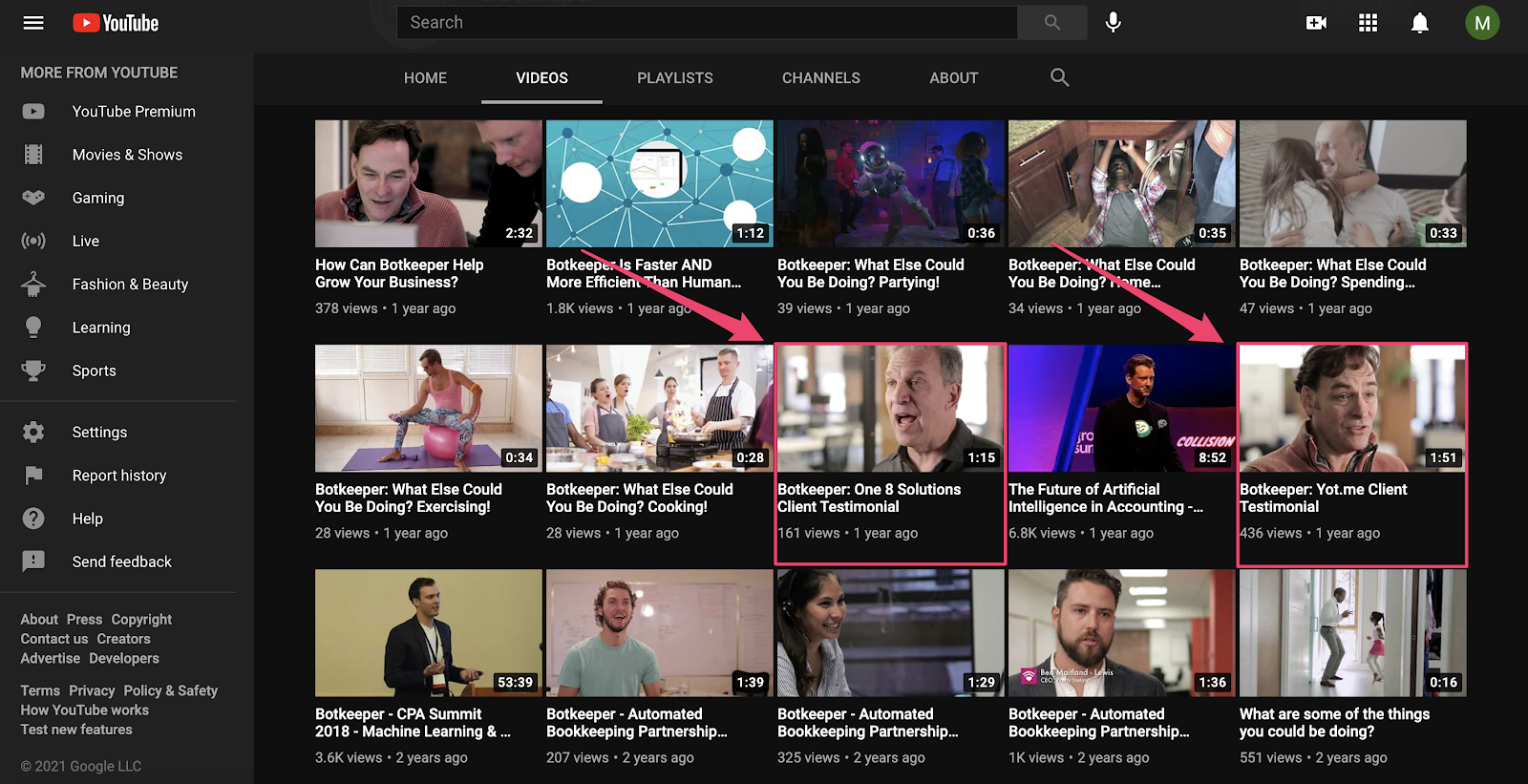
Task: Open account avatar menu
Action: point(1482,23)
